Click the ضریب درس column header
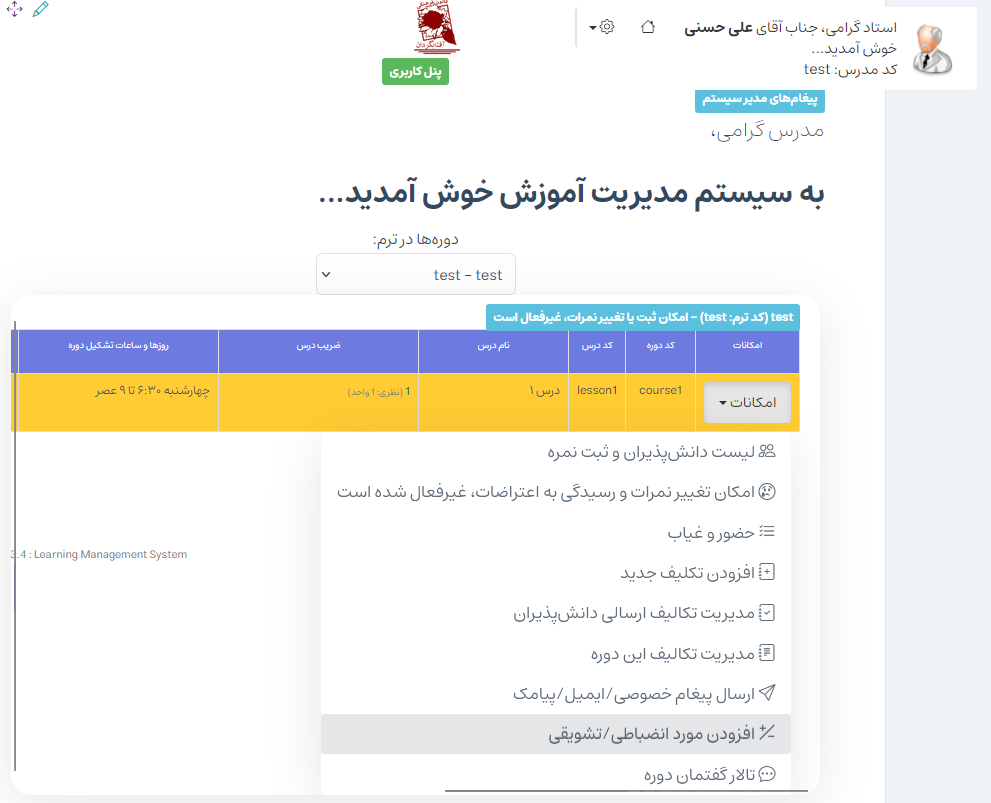The height and width of the screenshot is (803, 991). pyautogui.click(x=319, y=351)
